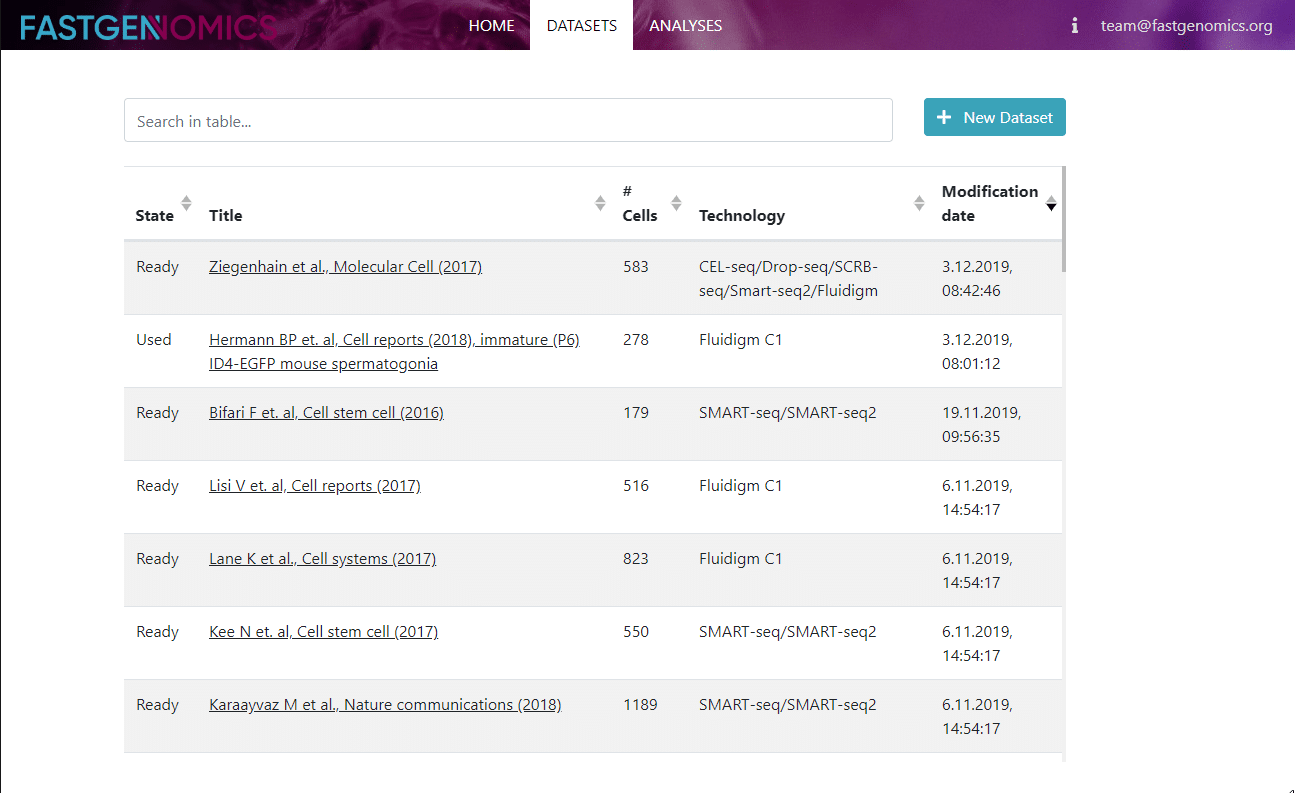The image size is (1295, 793).
Task: Click the plus icon on New Dataset
Action: click(943, 118)
